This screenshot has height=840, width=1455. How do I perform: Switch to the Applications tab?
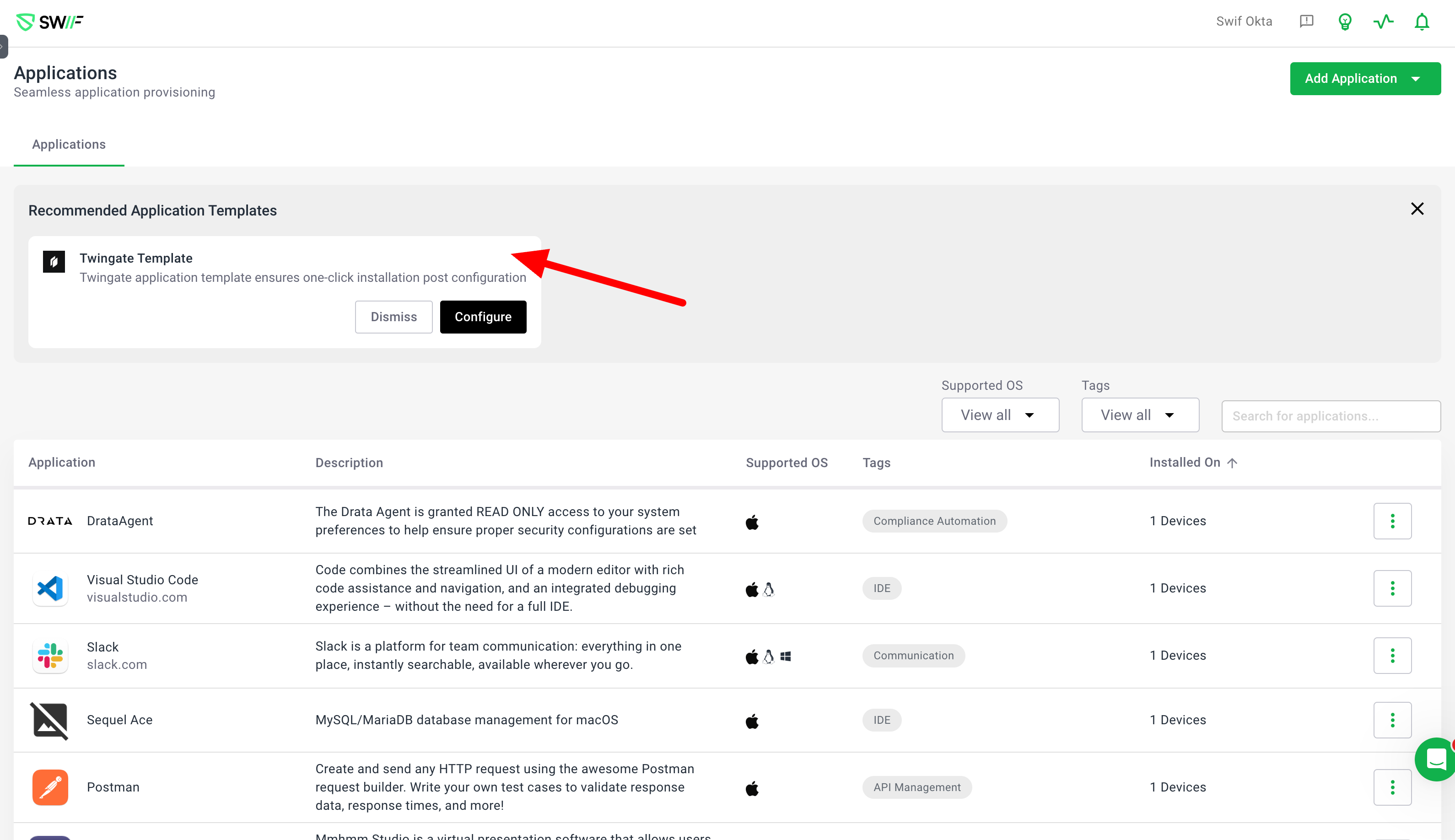click(69, 144)
